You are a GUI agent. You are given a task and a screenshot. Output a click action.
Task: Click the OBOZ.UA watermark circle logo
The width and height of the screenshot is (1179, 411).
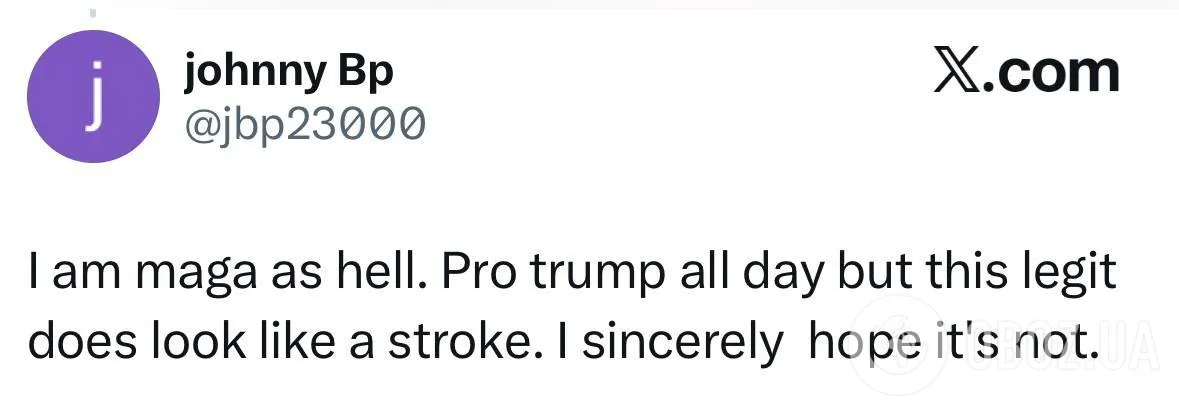pos(898,345)
